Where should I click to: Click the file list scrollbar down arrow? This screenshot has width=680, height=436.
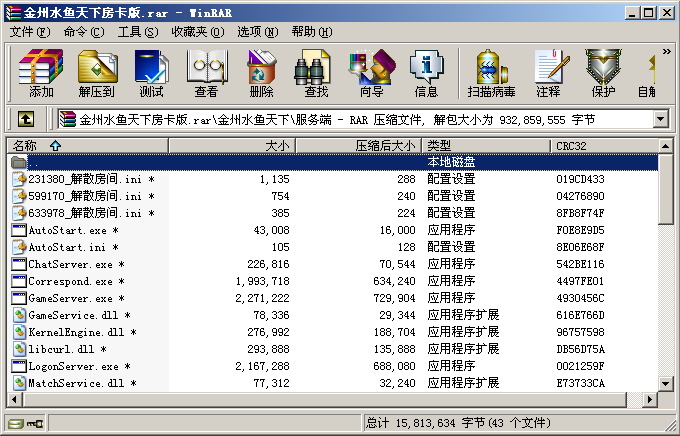pyautogui.click(x=668, y=385)
